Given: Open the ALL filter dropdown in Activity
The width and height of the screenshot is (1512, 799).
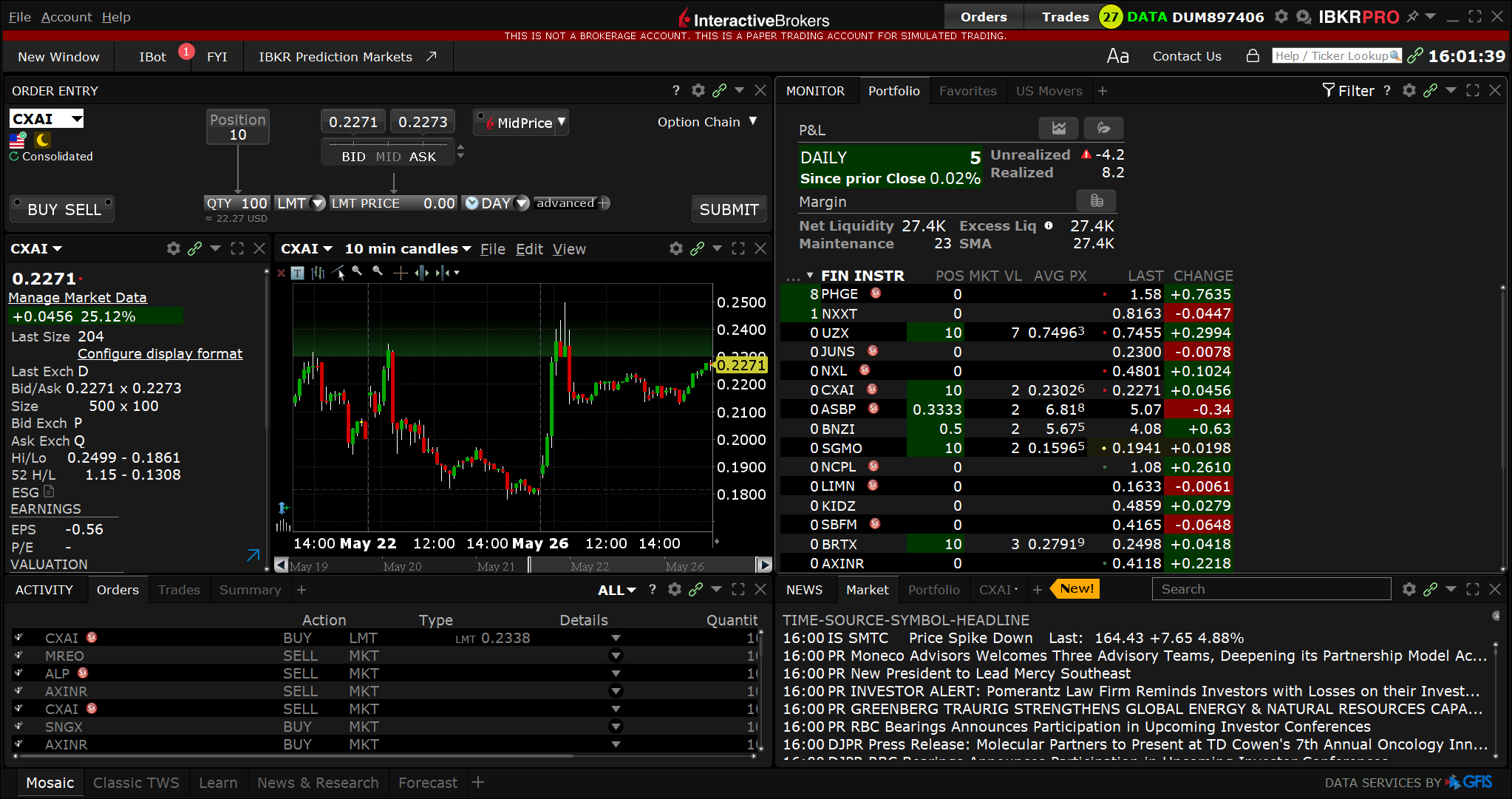Looking at the screenshot, I should 617,590.
